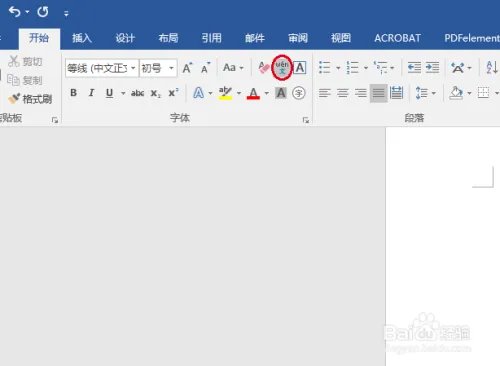The width and height of the screenshot is (500, 366).
Task: Expand the font size dropdown arrow
Action: pyautogui.click(x=171, y=68)
